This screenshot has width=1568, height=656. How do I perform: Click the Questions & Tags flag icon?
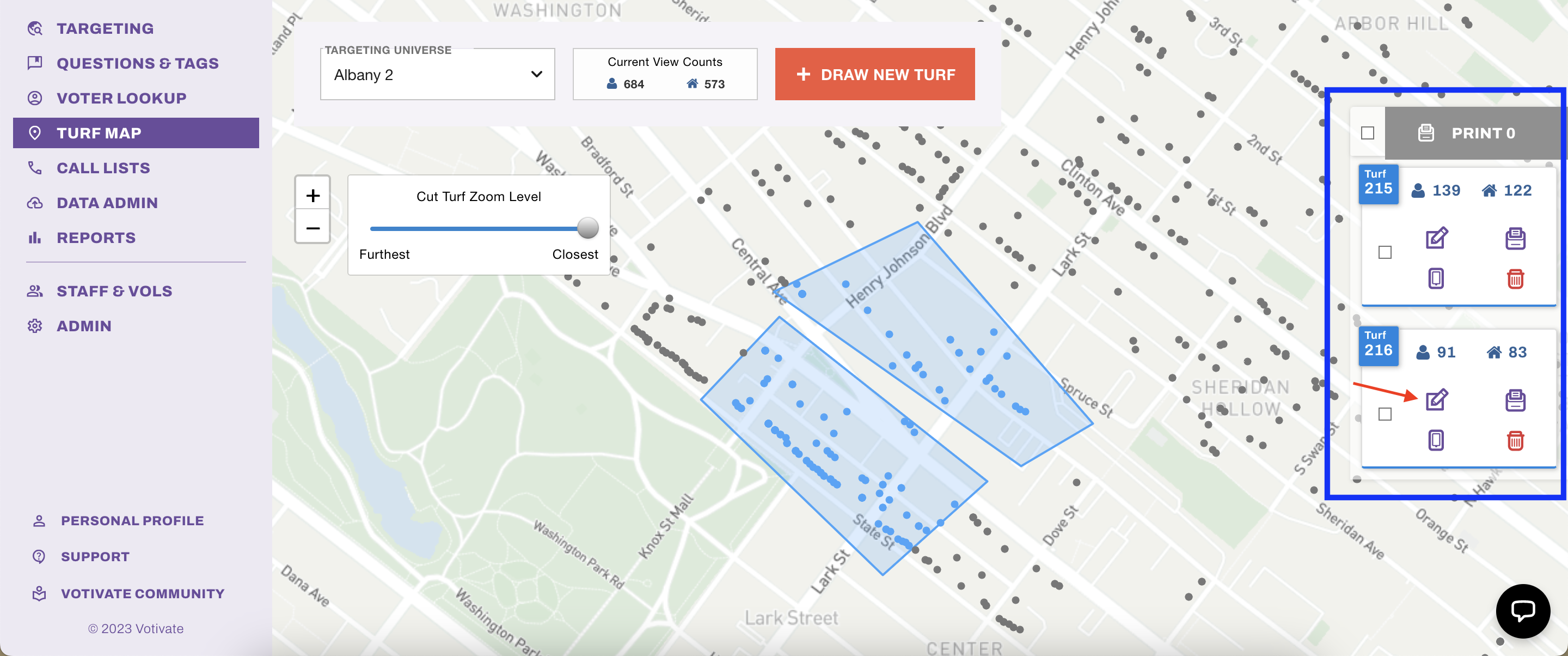click(35, 63)
